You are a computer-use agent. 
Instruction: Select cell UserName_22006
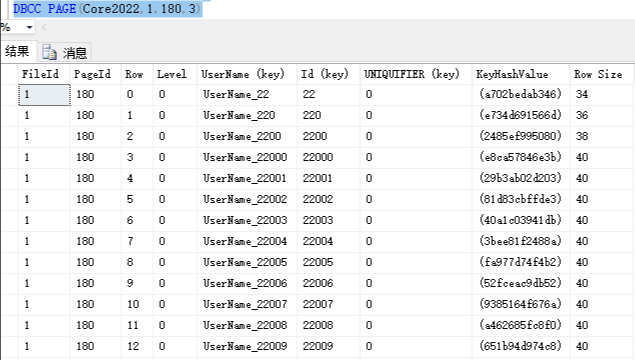coord(247,284)
